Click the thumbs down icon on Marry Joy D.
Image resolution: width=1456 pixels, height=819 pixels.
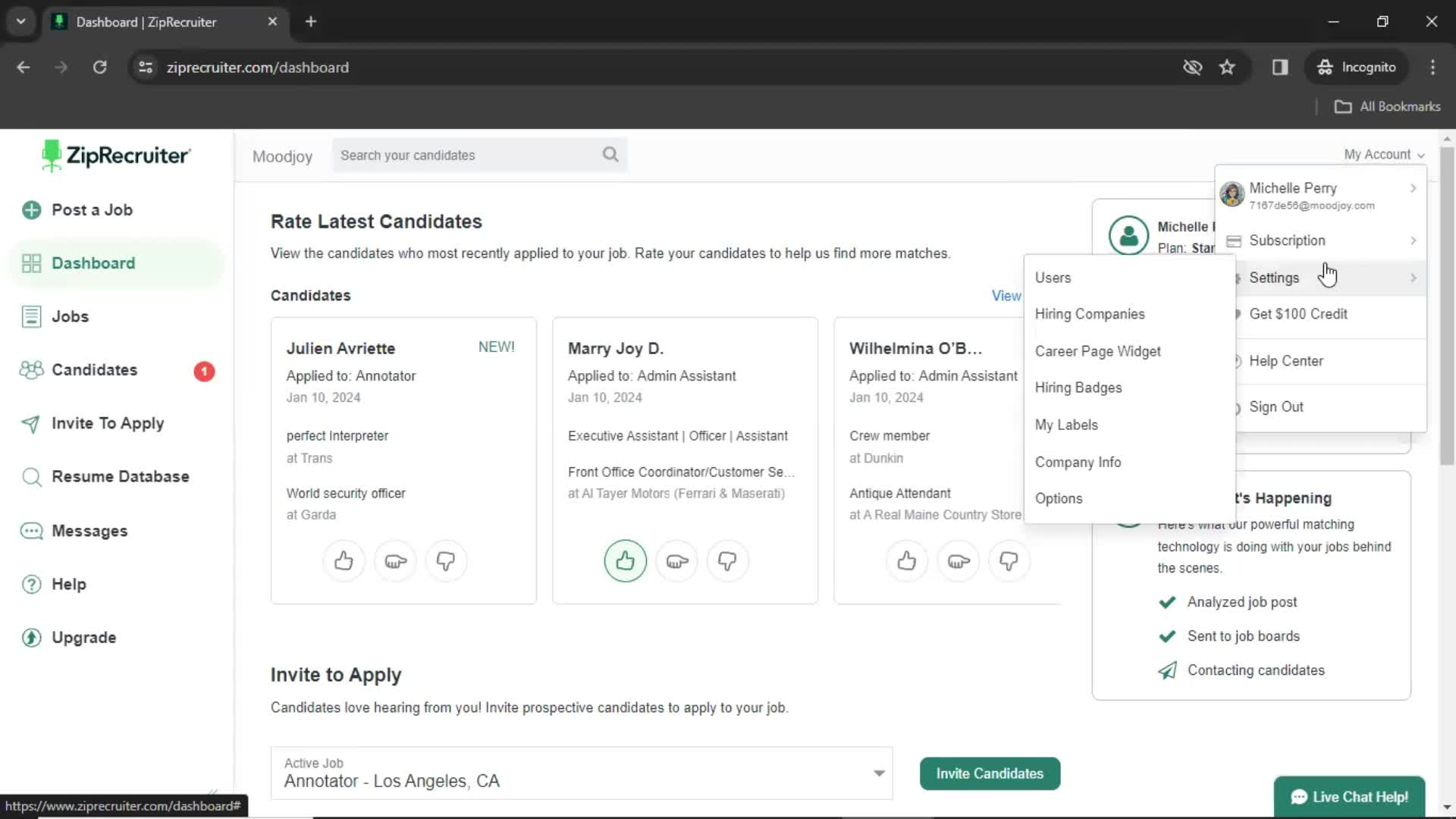pyautogui.click(x=726, y=560)
